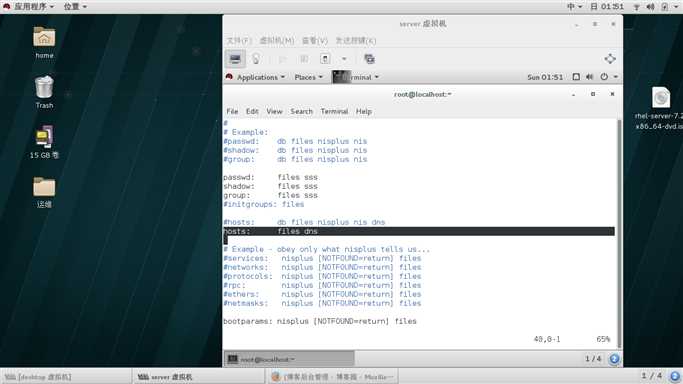Expand the shutdown options dropdown arrow
Viewport: 683px width, 384px height.
tap(344, 59)
